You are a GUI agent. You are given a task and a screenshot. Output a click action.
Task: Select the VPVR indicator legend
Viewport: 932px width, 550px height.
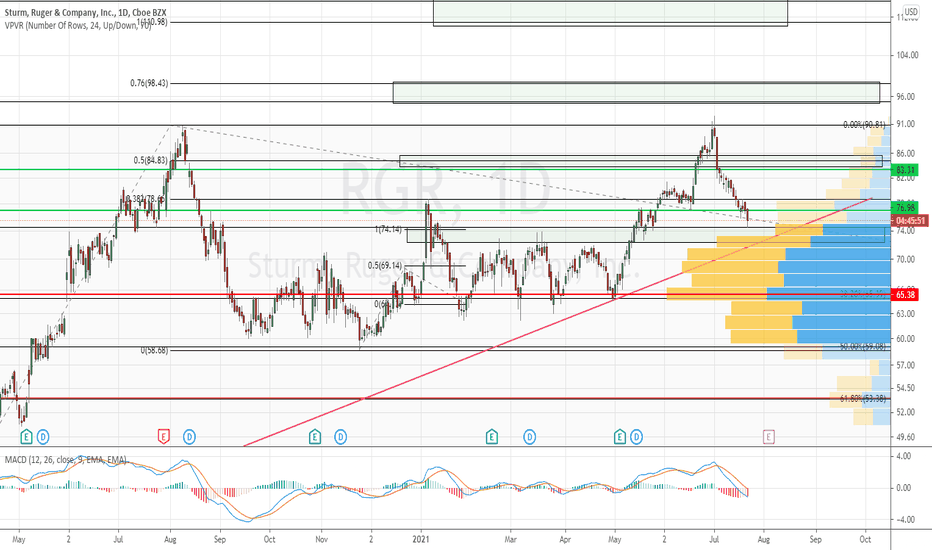[77, 25]
